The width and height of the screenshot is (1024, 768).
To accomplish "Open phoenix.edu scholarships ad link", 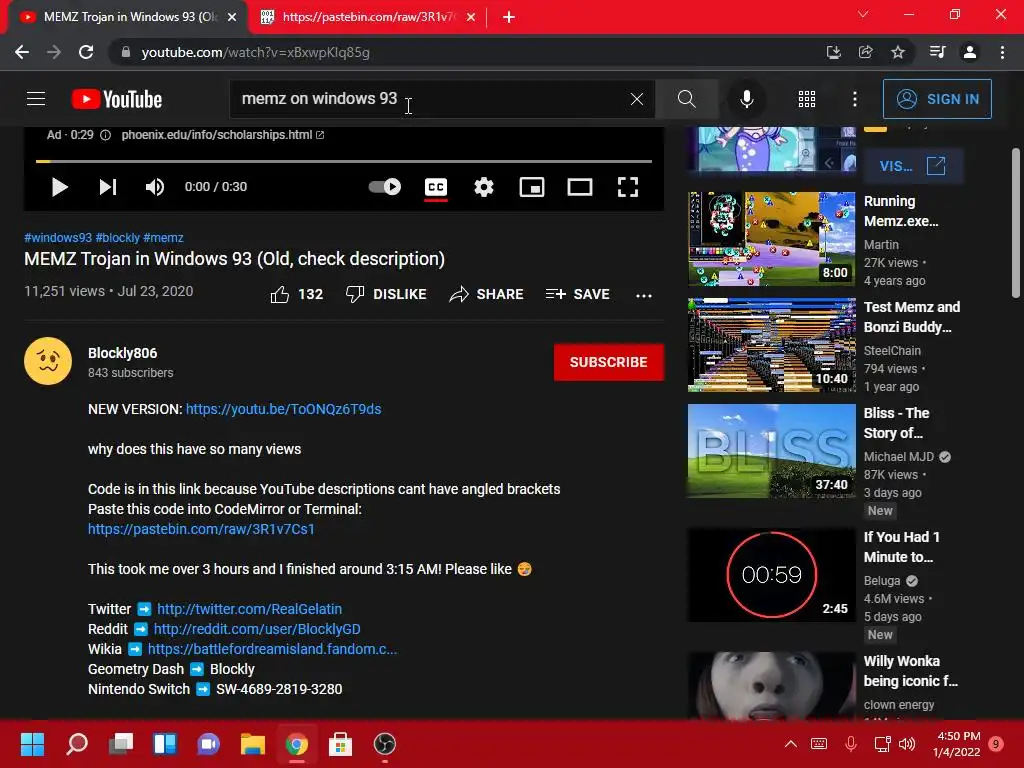I will coord(223,135).
